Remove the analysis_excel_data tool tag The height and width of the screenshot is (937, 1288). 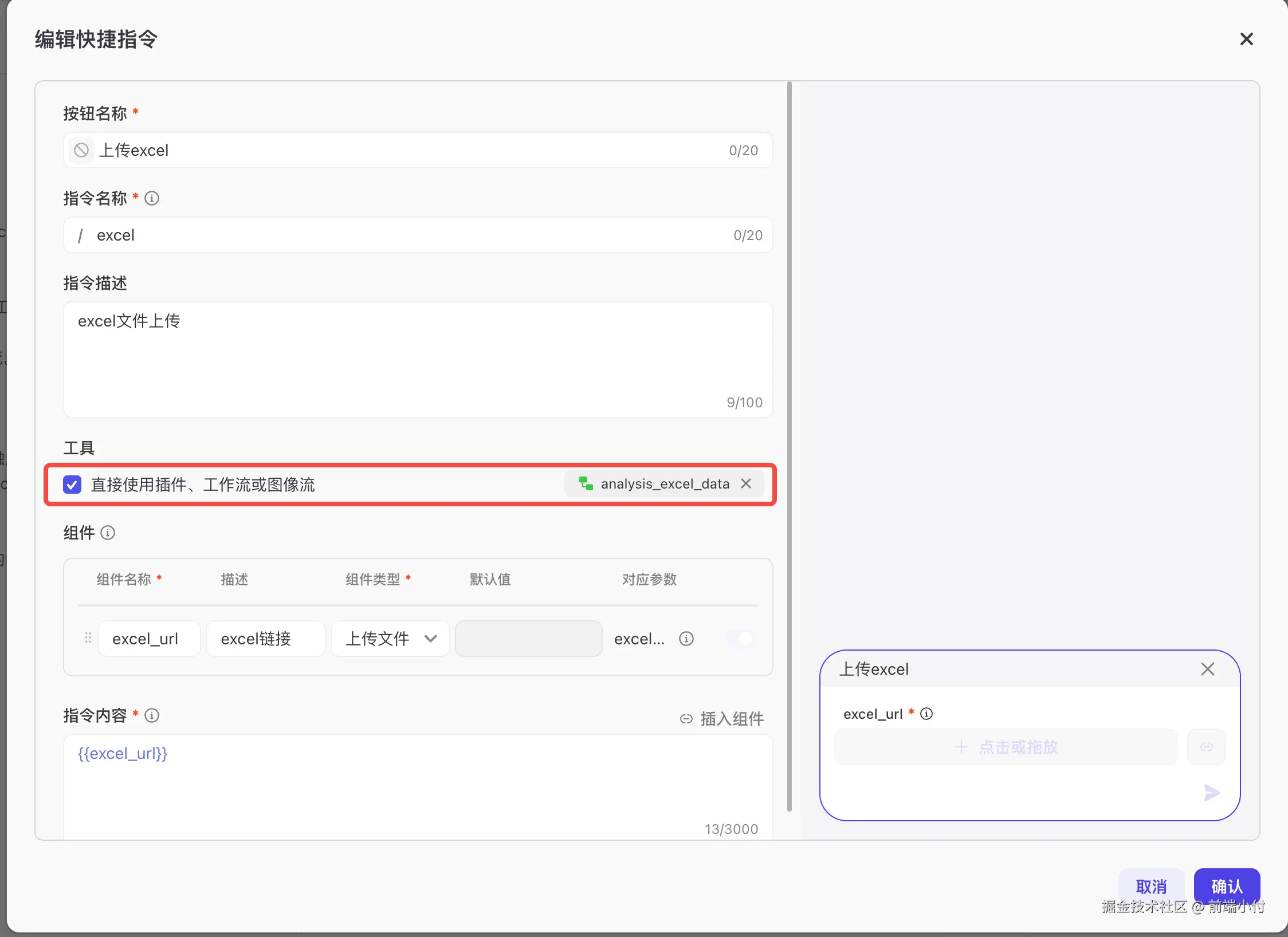coord(746,484)
